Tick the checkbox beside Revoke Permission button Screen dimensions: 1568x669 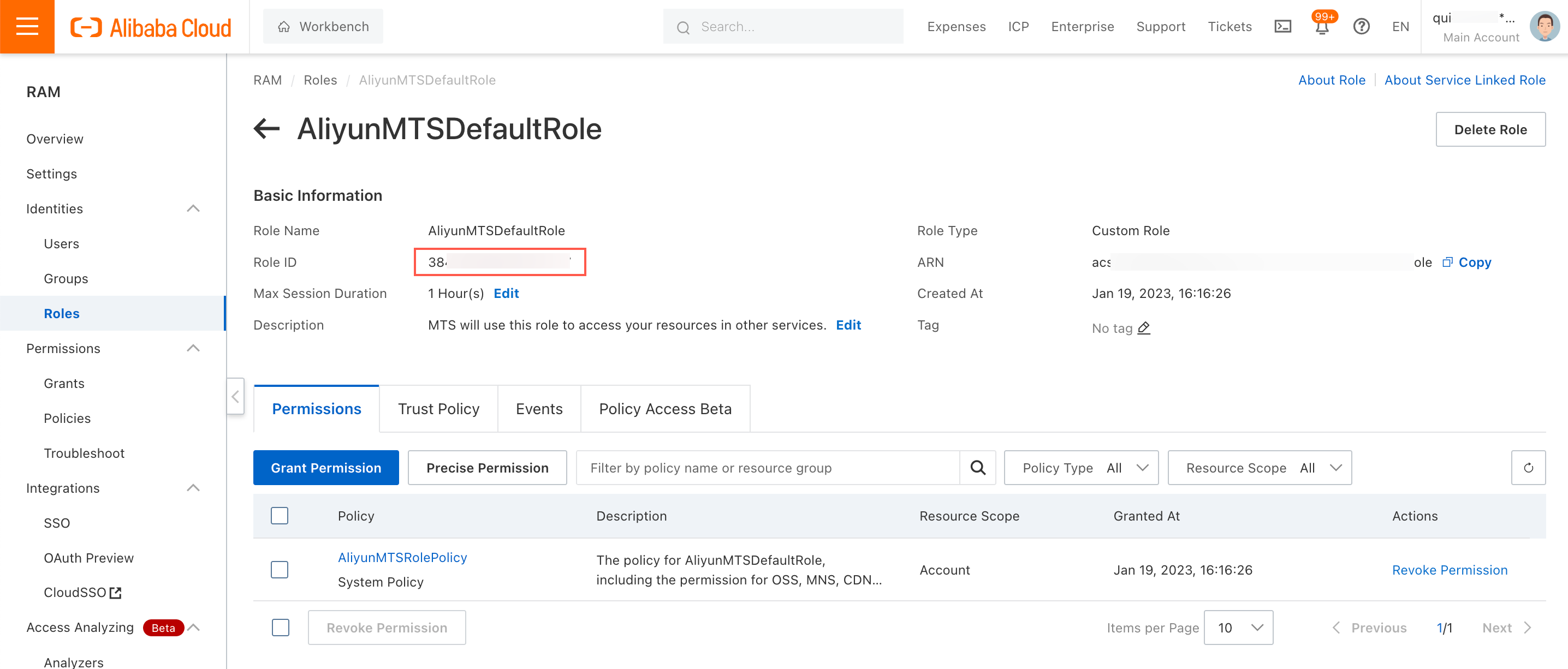pos(281,628)
